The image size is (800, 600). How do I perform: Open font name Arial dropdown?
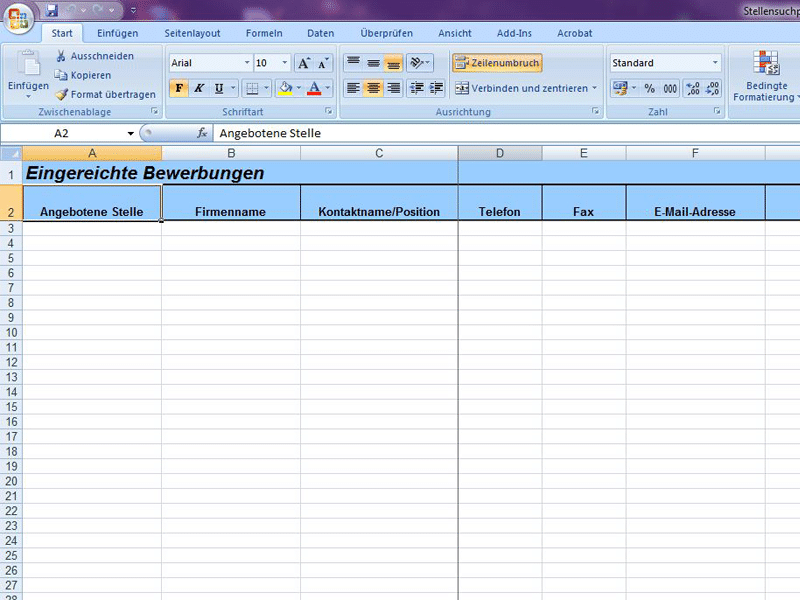[x=247, y=63]
